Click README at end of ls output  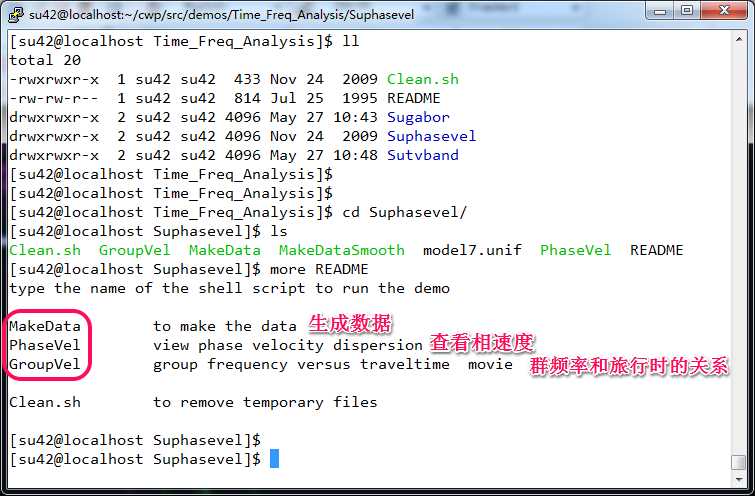click(x=657, y=250)
